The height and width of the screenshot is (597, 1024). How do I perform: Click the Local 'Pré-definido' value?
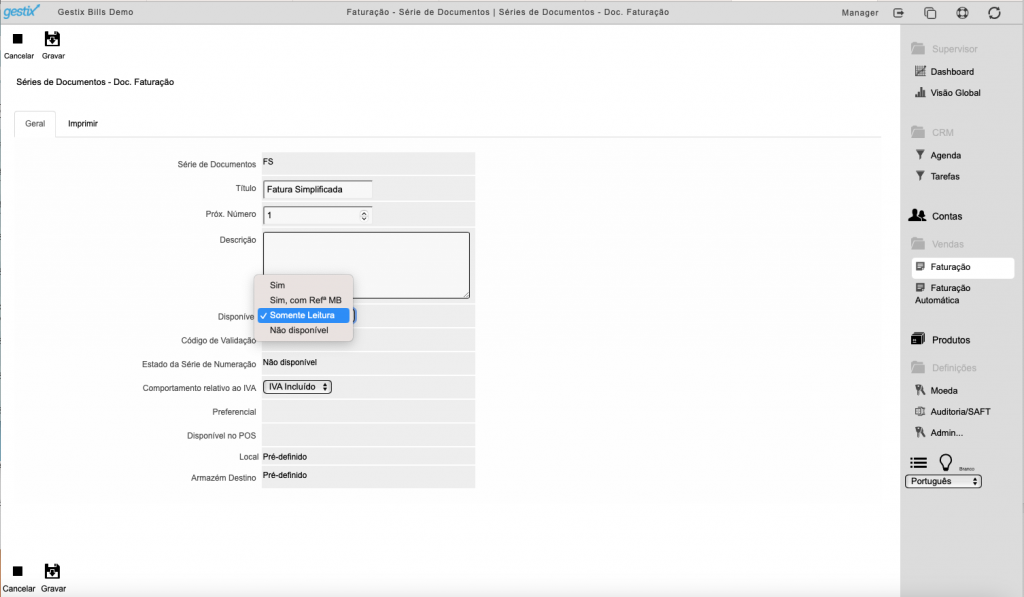[x=285, y=457]
